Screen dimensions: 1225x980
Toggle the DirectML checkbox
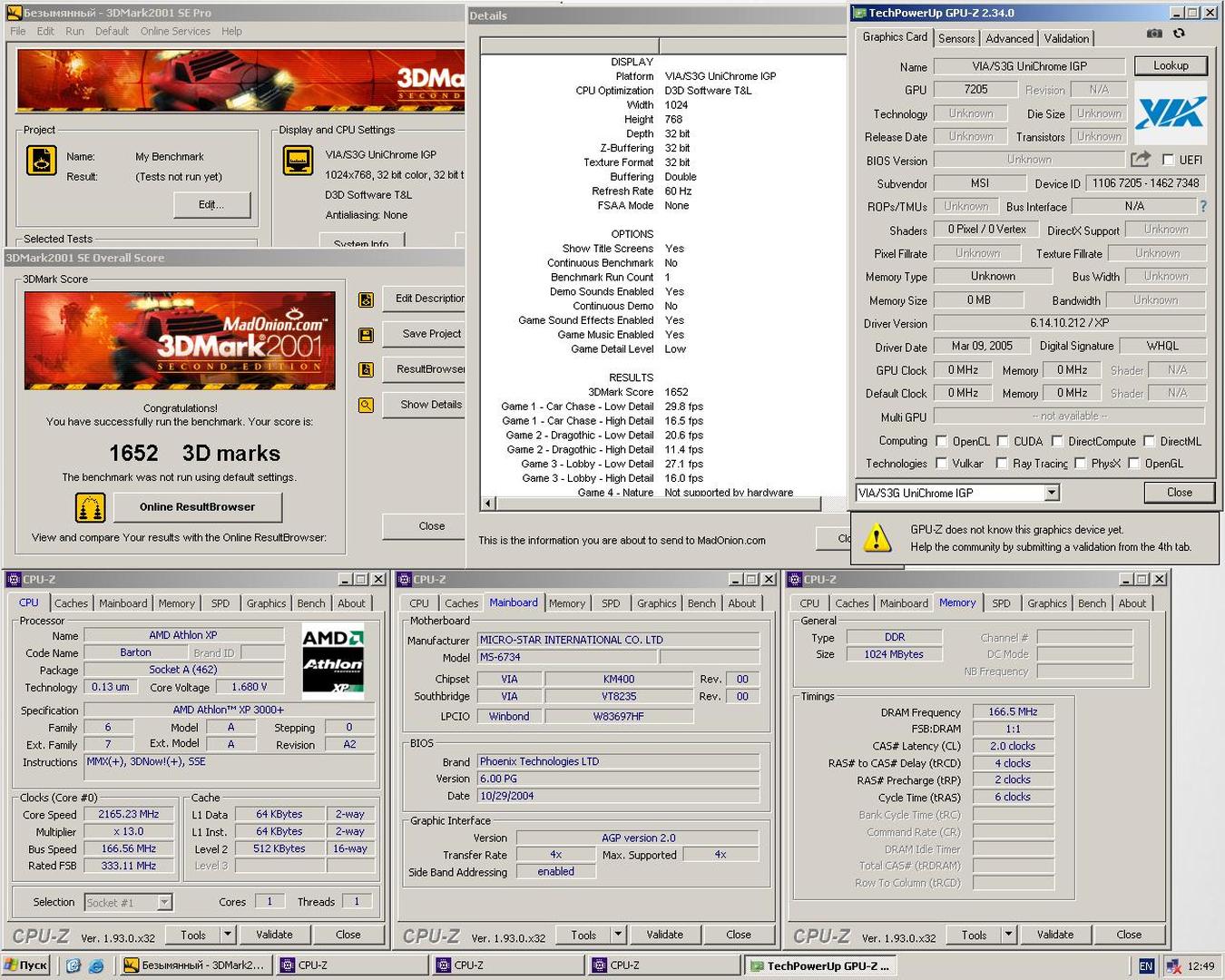coord(1150,441)
